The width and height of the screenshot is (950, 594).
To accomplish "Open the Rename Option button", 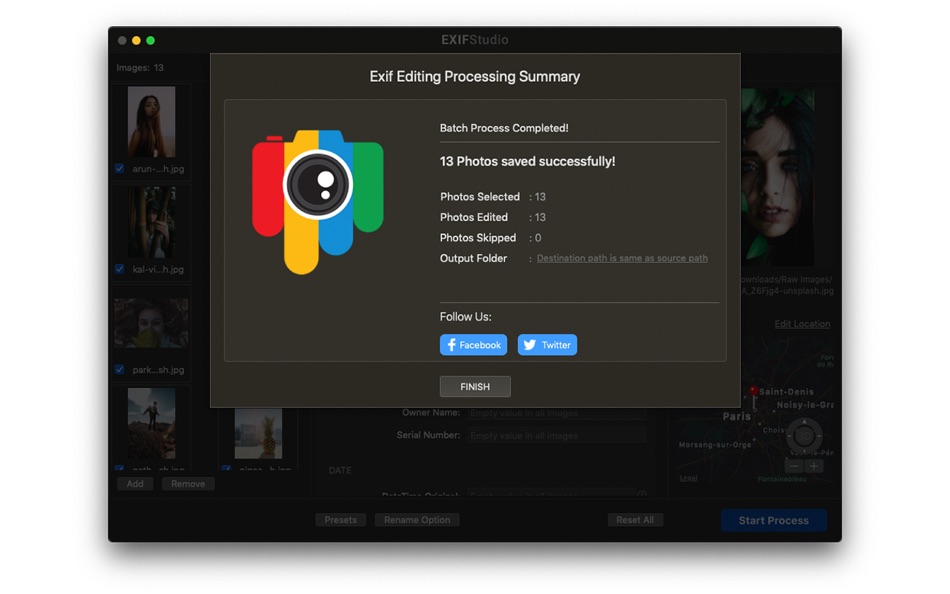I will tap(417, 520).
